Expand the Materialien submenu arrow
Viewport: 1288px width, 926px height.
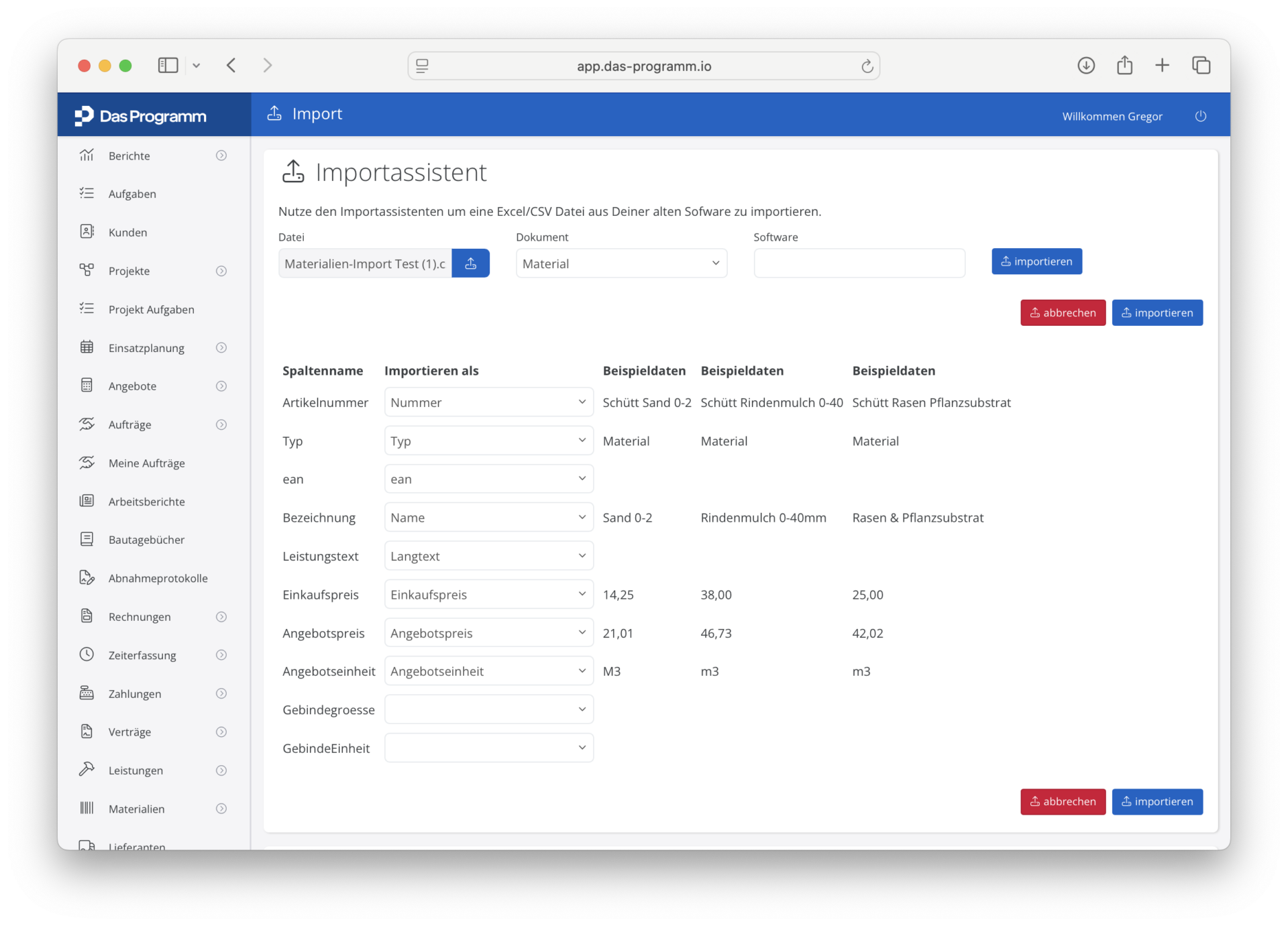221,809
